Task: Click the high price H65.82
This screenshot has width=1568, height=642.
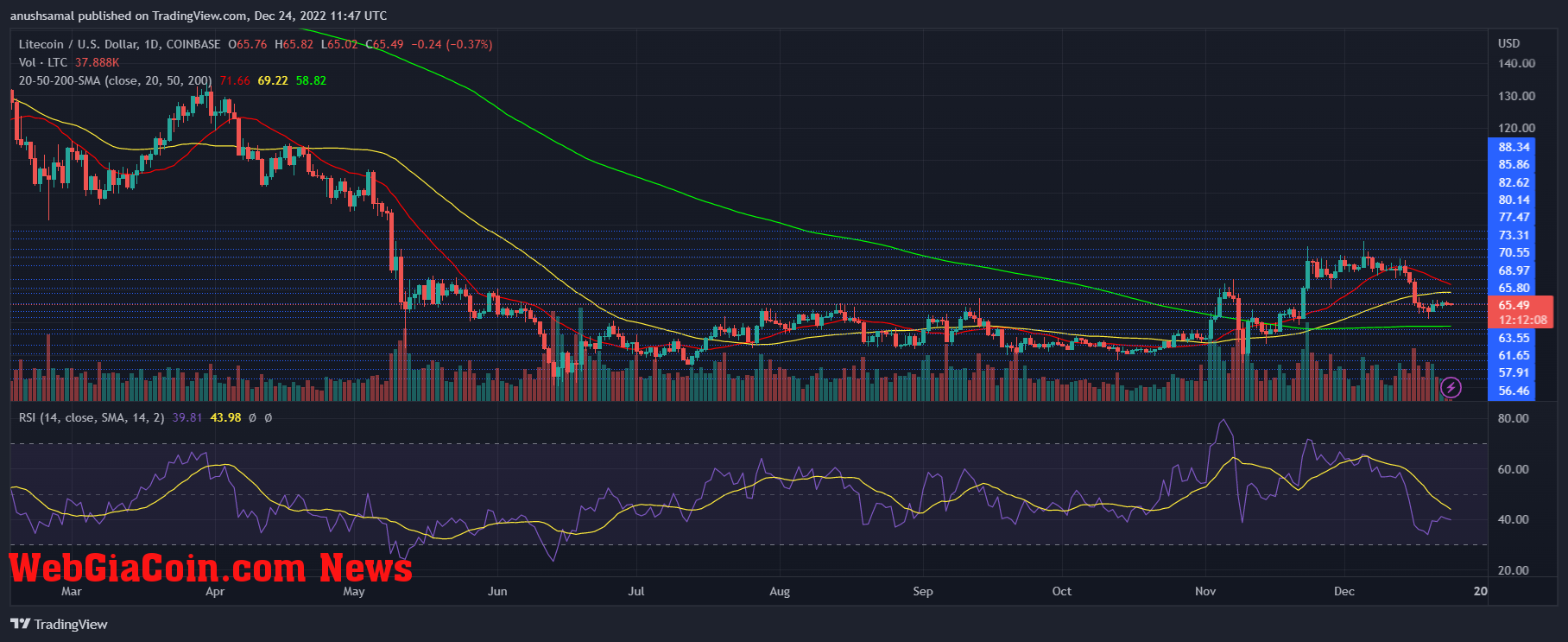Action: click(294, 44)
